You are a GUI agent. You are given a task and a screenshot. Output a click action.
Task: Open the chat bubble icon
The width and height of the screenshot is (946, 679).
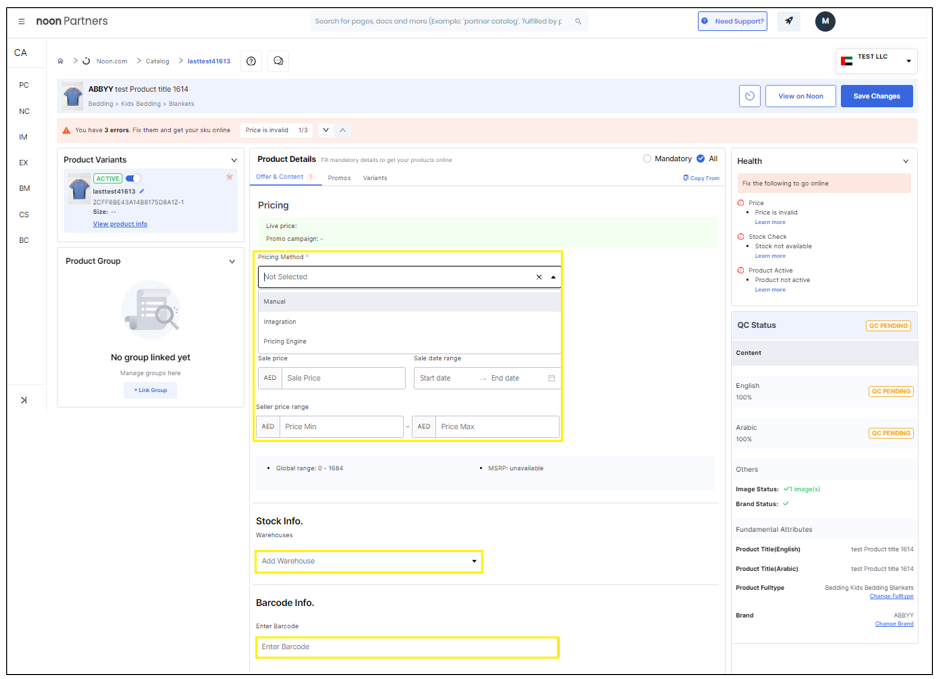click(278, 61)
